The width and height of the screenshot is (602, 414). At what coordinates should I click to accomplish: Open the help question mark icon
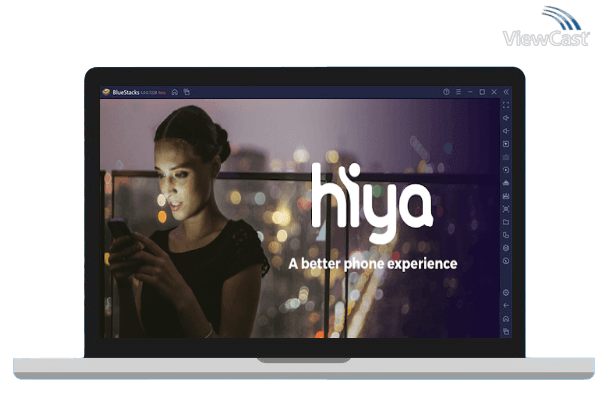(x=446, y=92)
